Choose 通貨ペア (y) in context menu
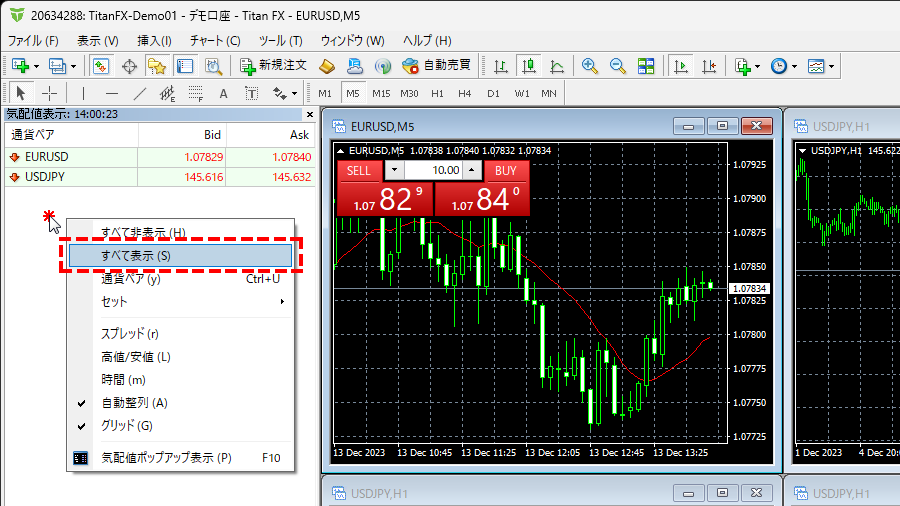 click(181, 279)
